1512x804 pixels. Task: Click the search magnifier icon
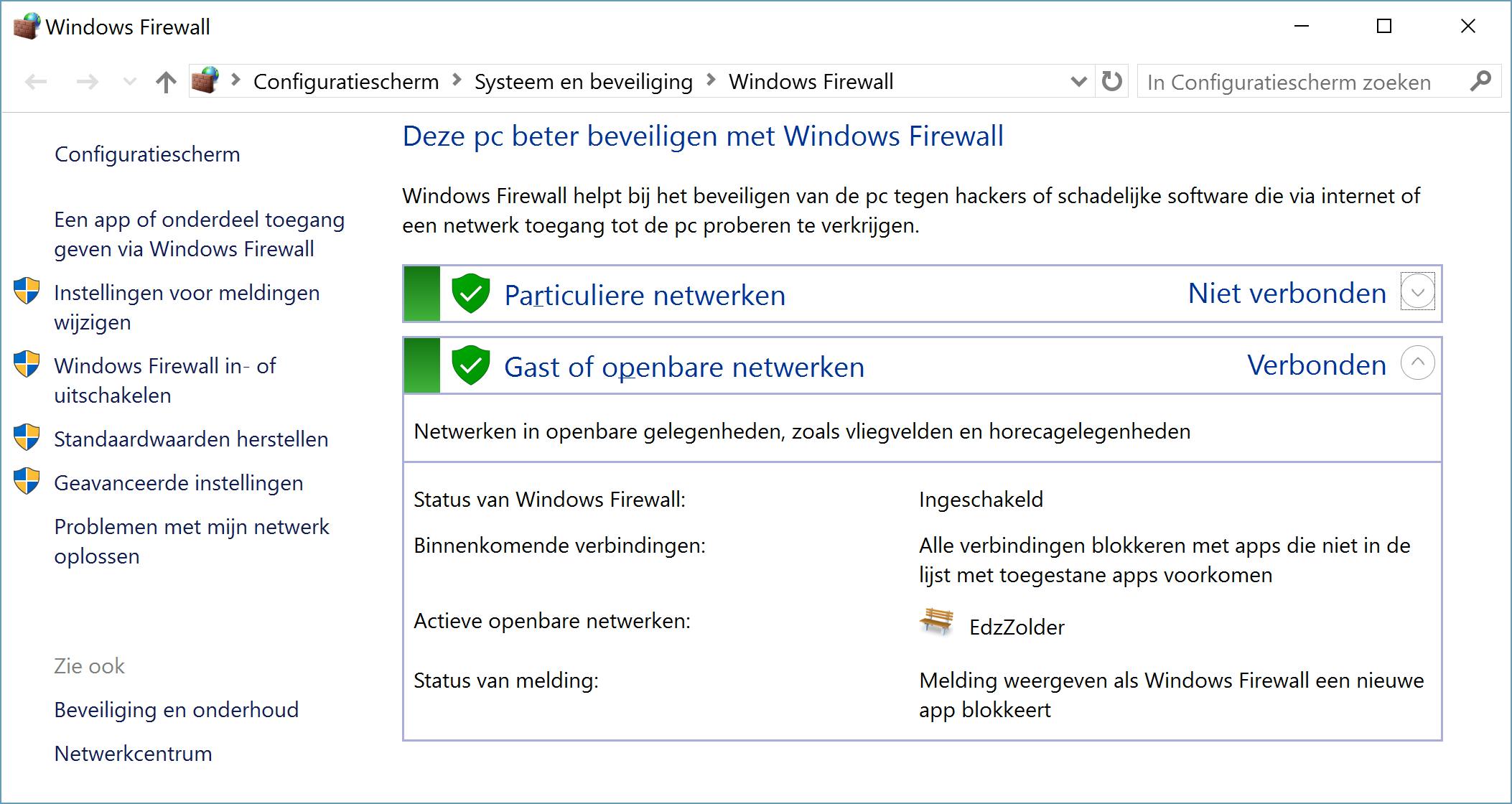pos(1480,82)
